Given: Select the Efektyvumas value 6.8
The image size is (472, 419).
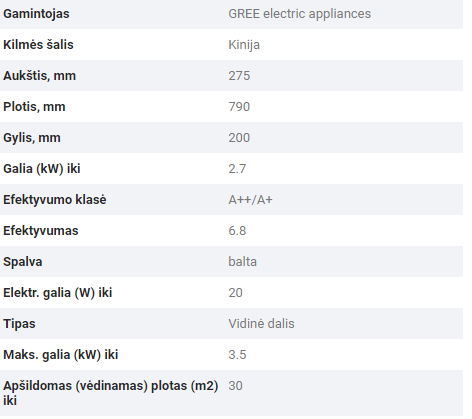Looking at the screenshot, I should [237, 231].
